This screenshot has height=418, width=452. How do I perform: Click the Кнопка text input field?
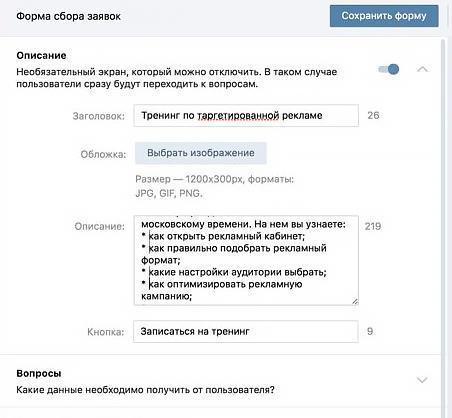(246, 331)
